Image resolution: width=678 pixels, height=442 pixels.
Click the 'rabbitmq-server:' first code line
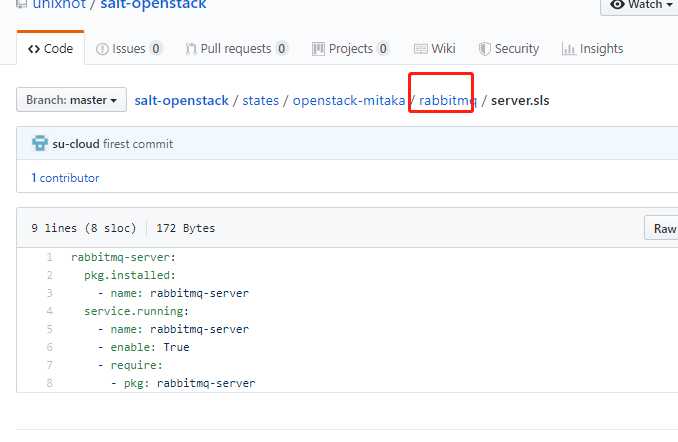(123, 257)
